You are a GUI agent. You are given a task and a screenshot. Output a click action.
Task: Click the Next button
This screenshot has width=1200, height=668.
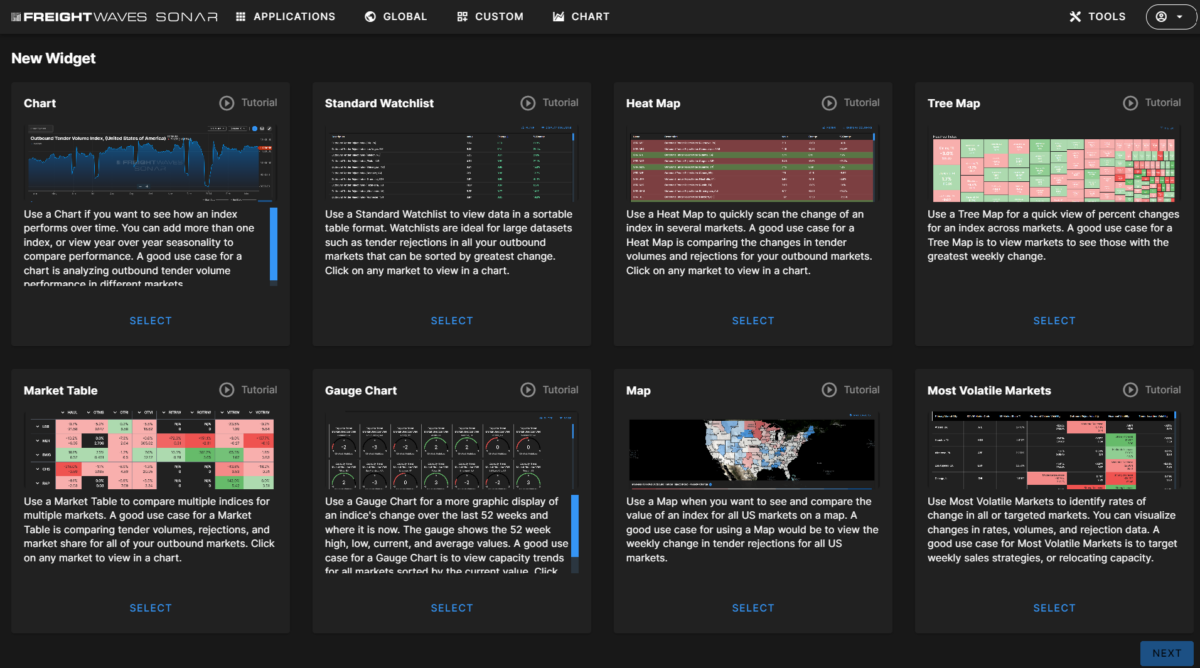[x=1166, y=653]
